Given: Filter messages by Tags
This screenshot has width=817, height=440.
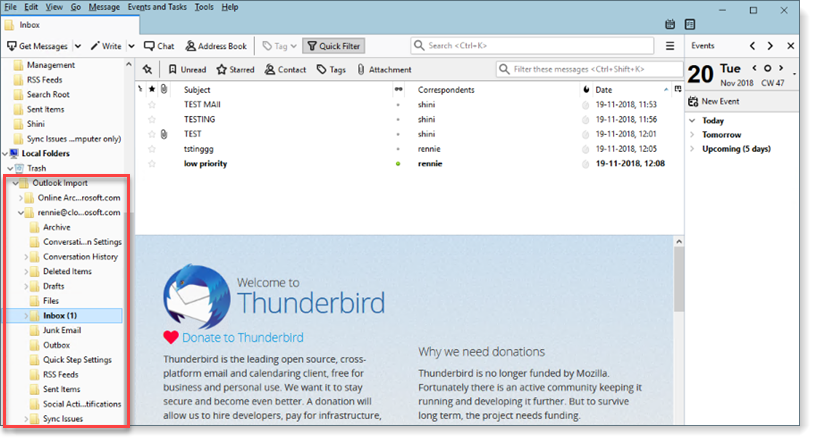Looking at the screenshot, I should [331, 69].
